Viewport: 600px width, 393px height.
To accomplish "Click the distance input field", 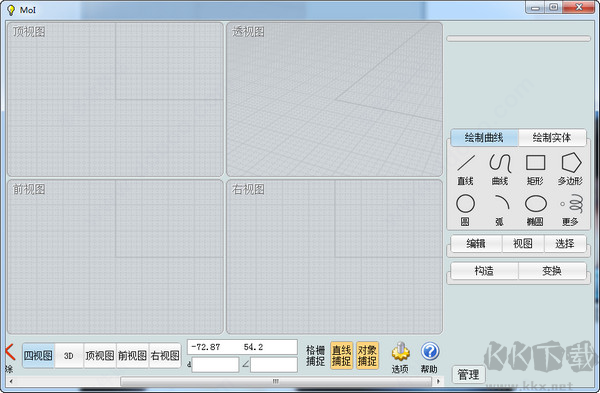I will coord(215,365).
